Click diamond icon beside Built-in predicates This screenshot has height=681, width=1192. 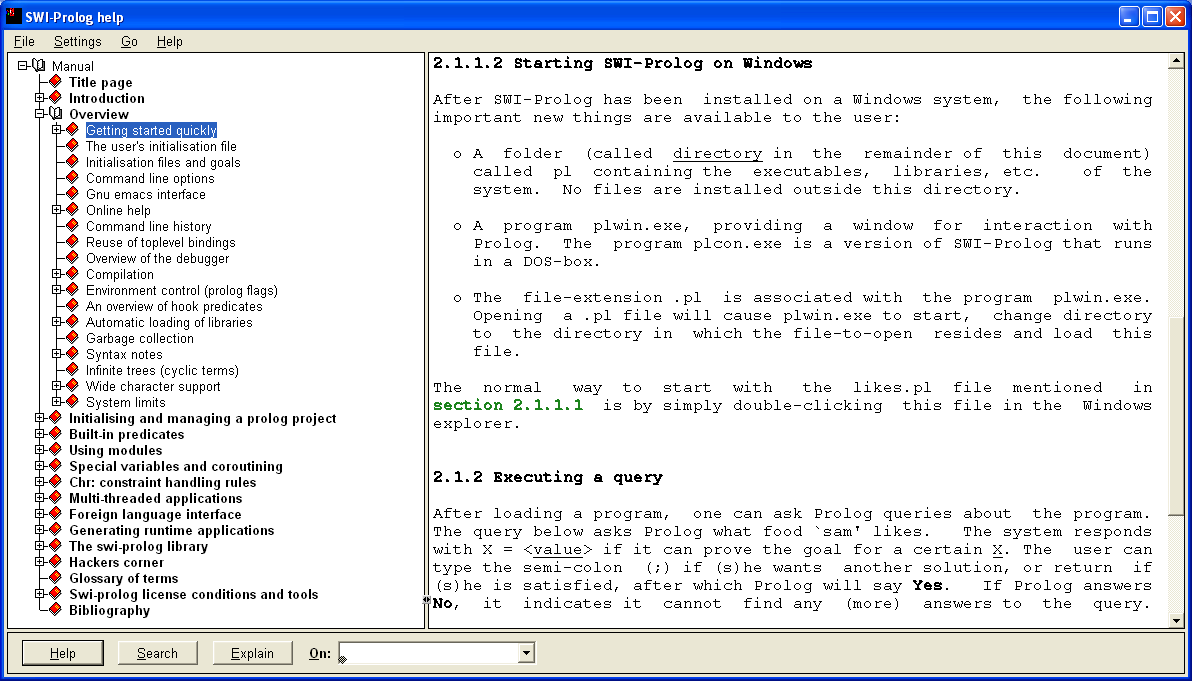pyautogui.click(x=55, y=433)
